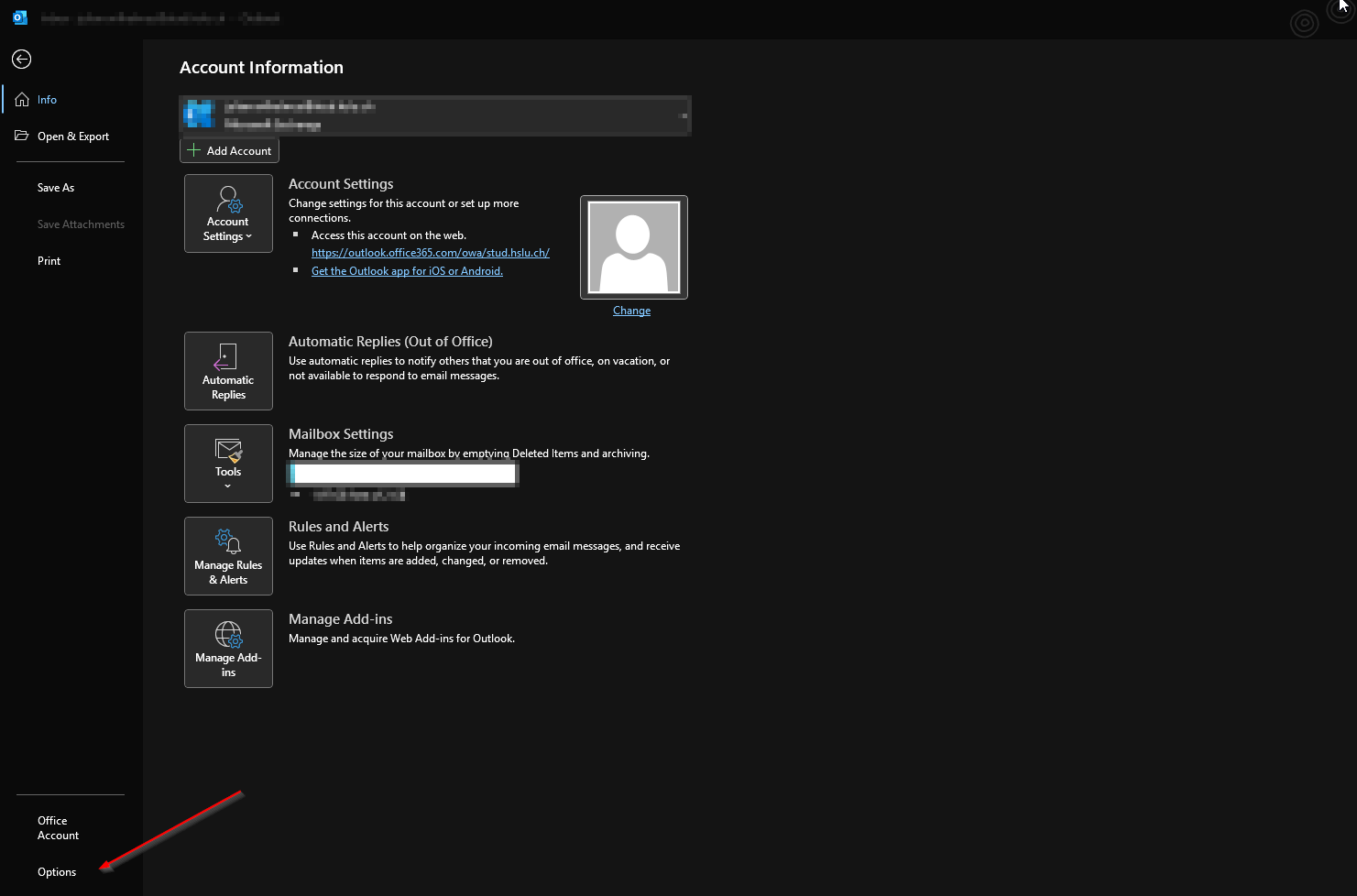Click the profile picture placeholder
The width and height of the screenshot is (1357, 896).
(634, 246)
